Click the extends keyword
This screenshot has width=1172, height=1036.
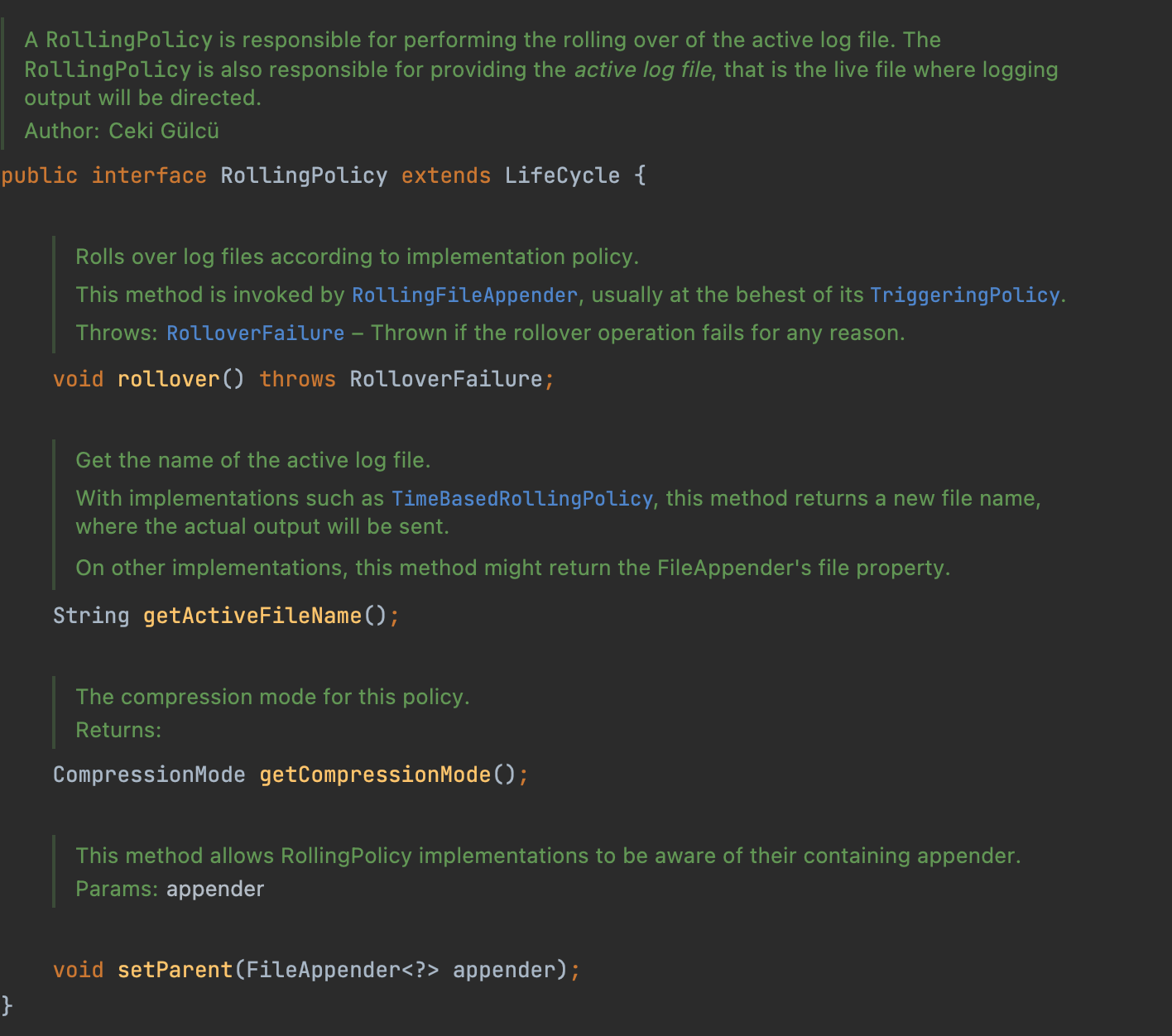point(446,175)
